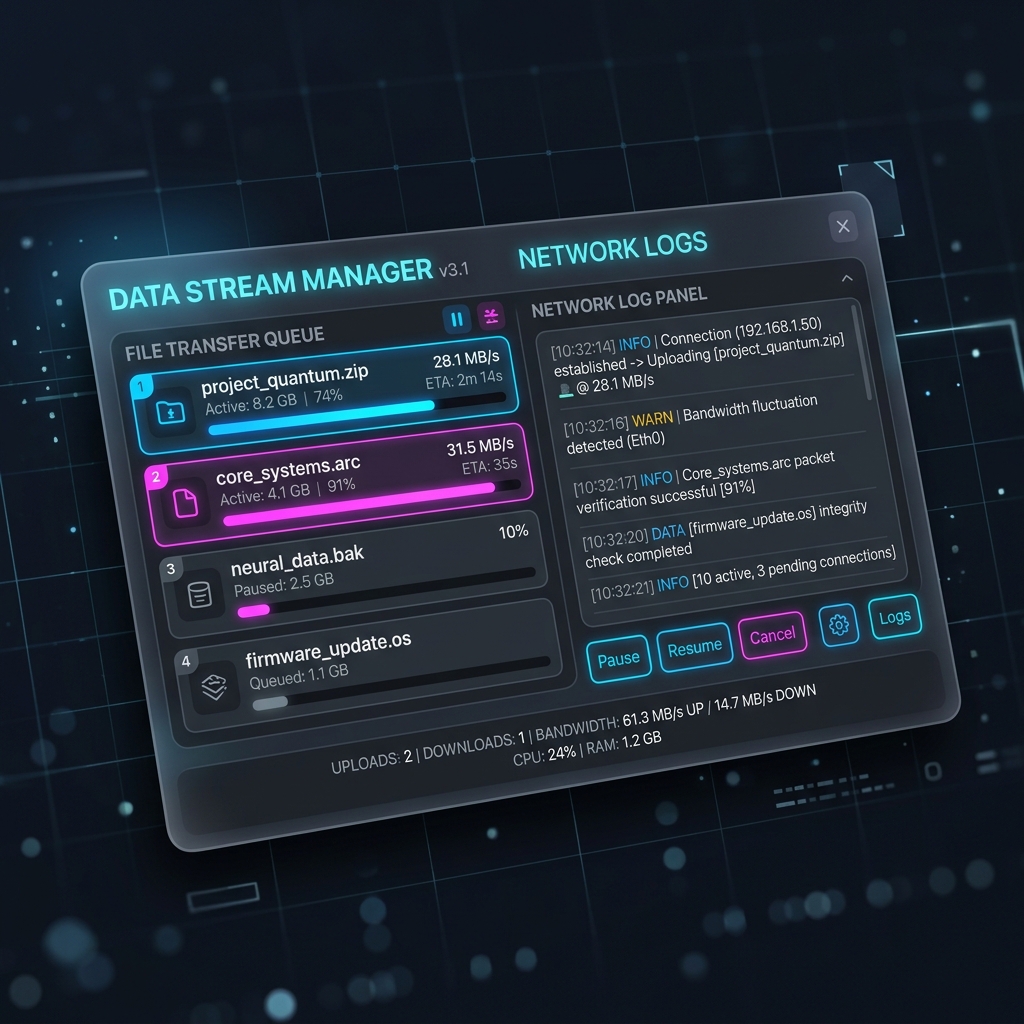Image resolution: width=1024 pixels, height=1024 pixels.
Task: Click the database icon for neural_data.bak
Action: [199, 596]
